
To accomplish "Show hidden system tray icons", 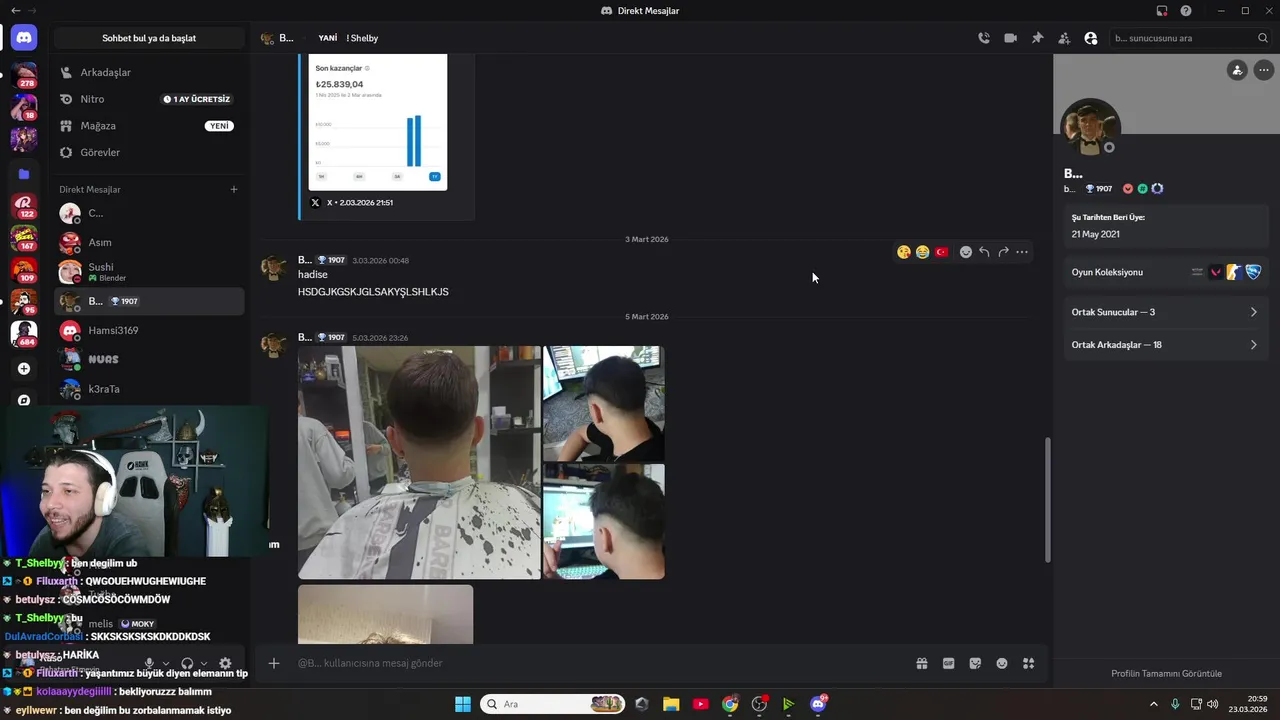I will (x=1153, y=704).
